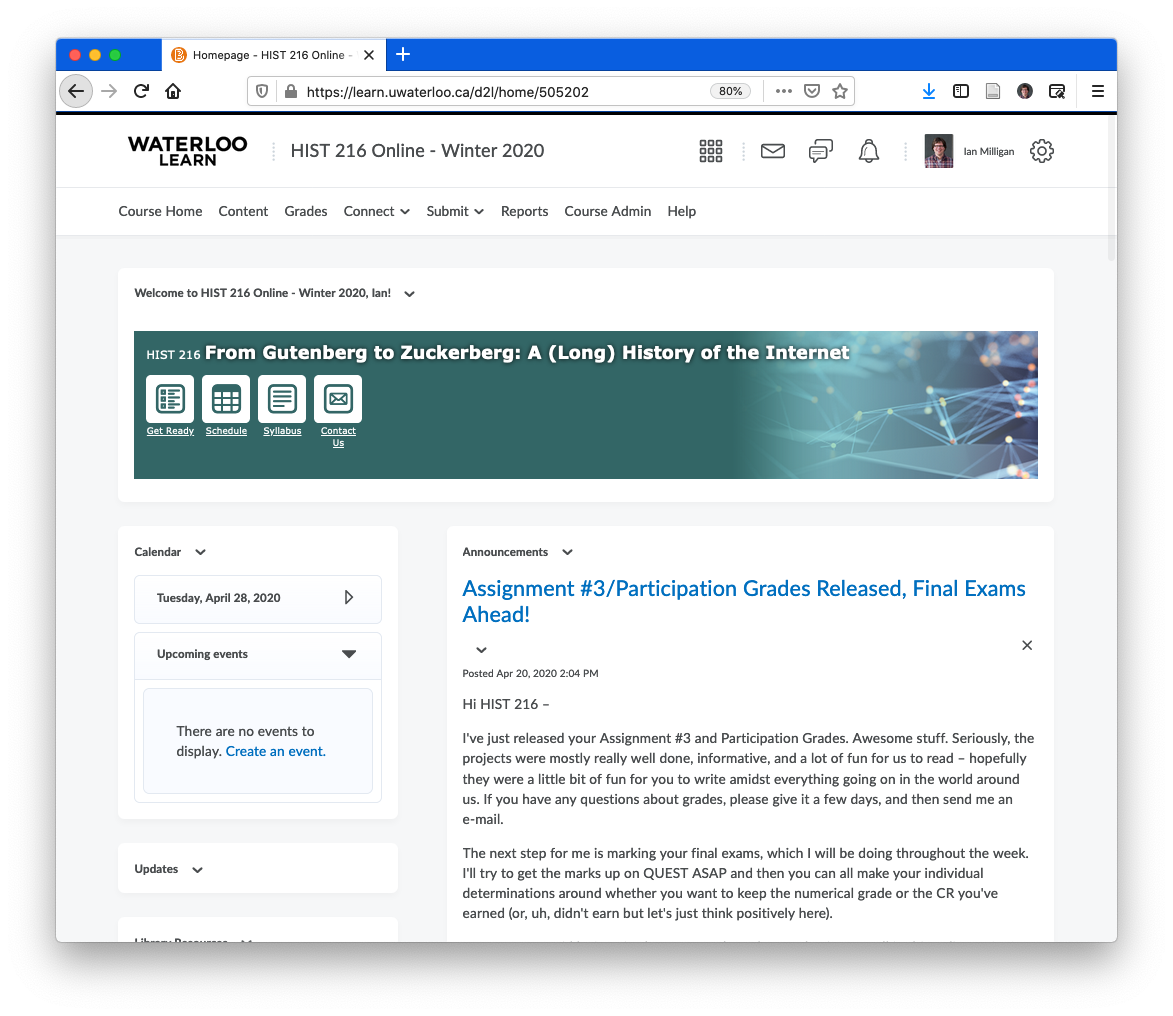Click the tracking protection shield icon

pyautogui.click(x=262, y=91)
